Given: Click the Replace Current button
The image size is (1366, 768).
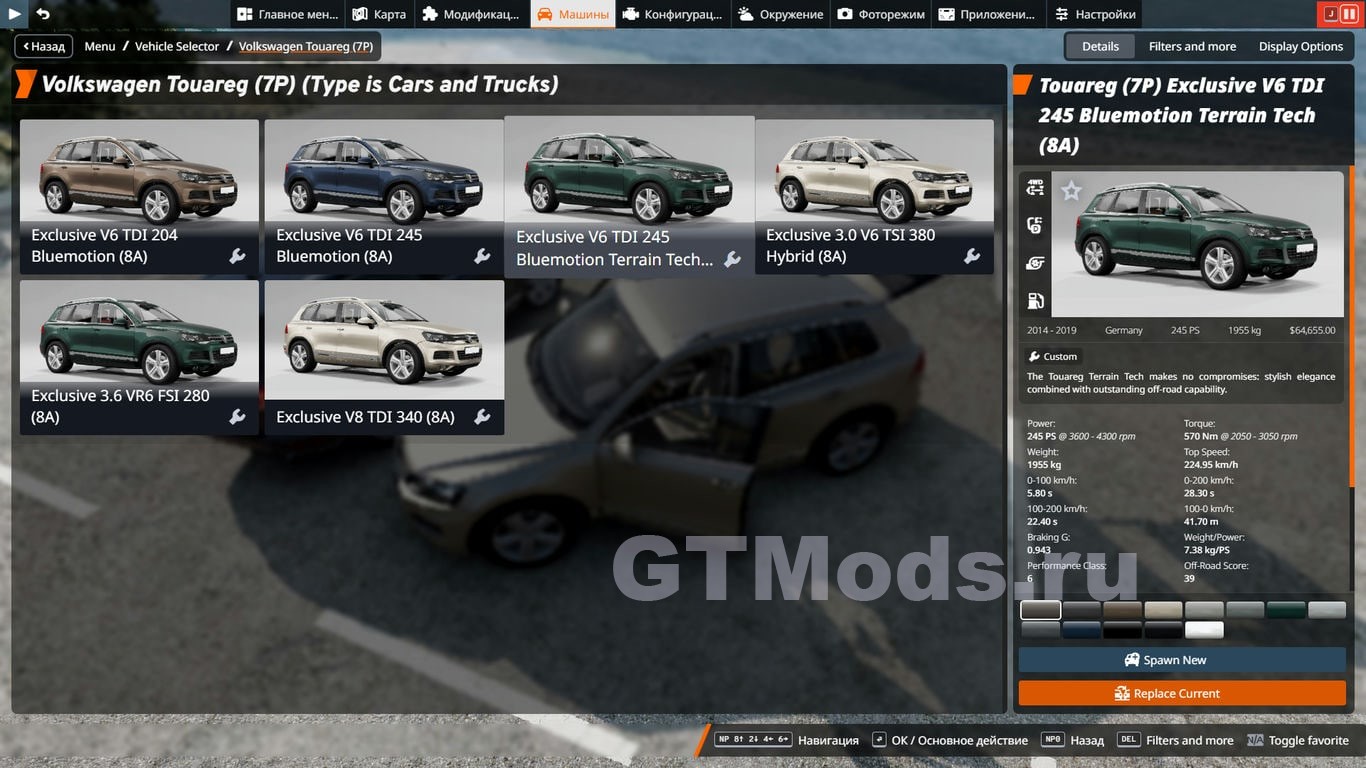Looking at the screenshot, I should [x=1181, y=693].
